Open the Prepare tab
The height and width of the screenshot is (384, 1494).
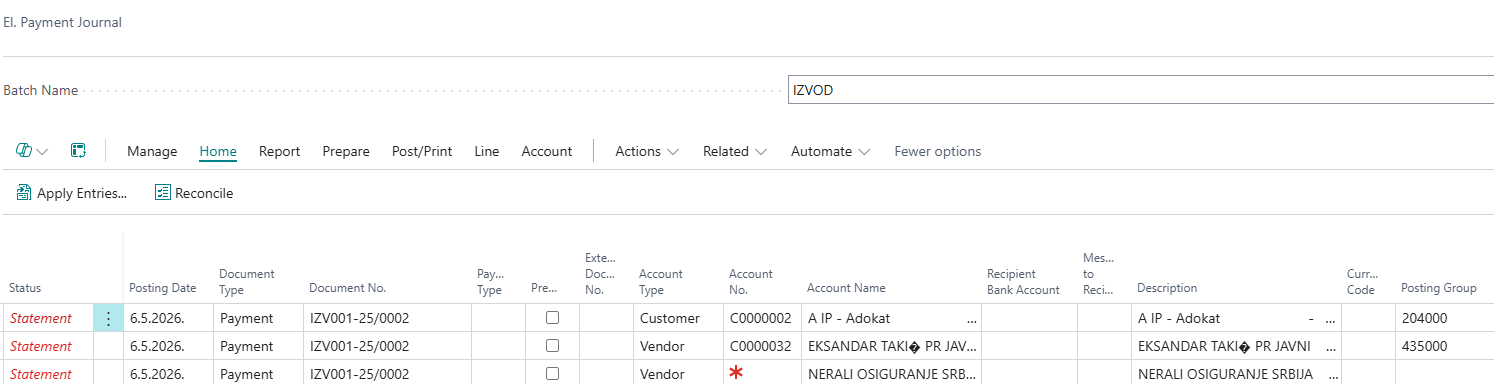pyautogui.click(x=346, y=151)
